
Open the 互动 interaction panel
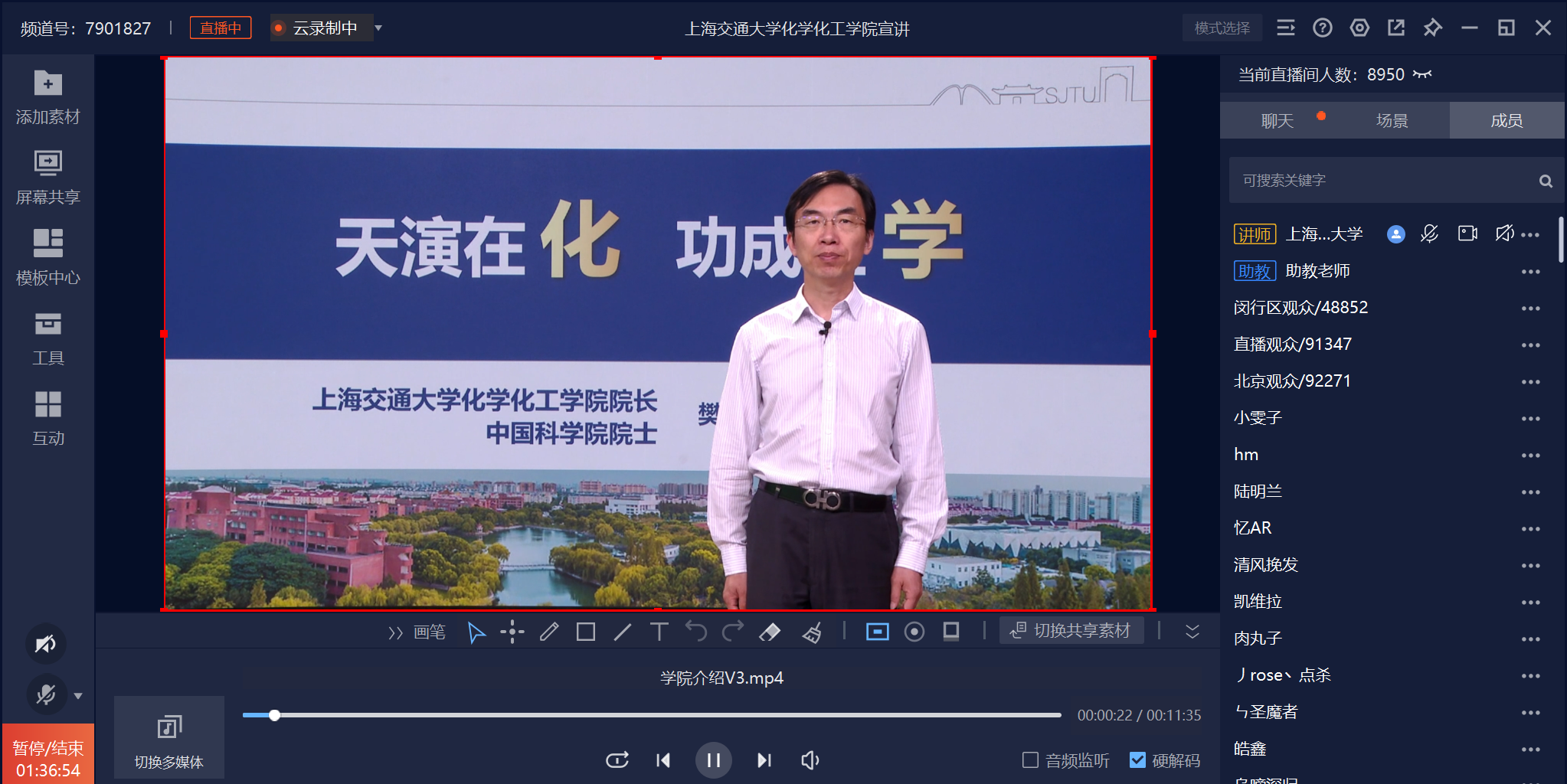click(47, 419)
